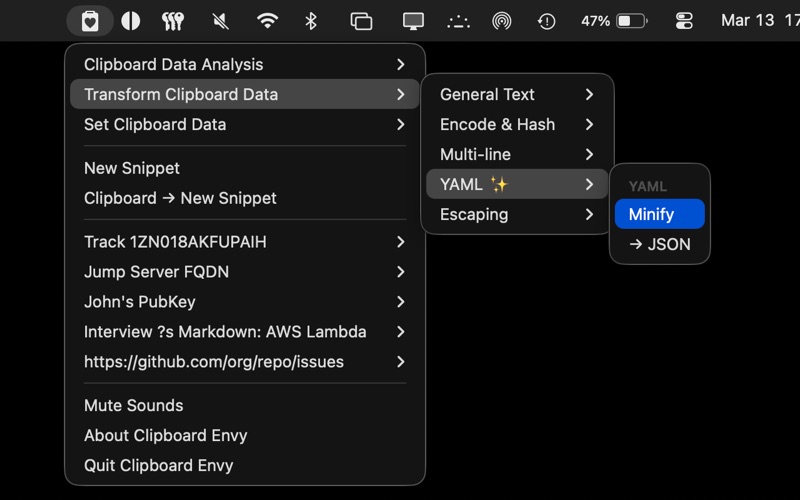Open Set Clipboard Data submenu
The image size is (800, 500).
(x=245, y=124)
